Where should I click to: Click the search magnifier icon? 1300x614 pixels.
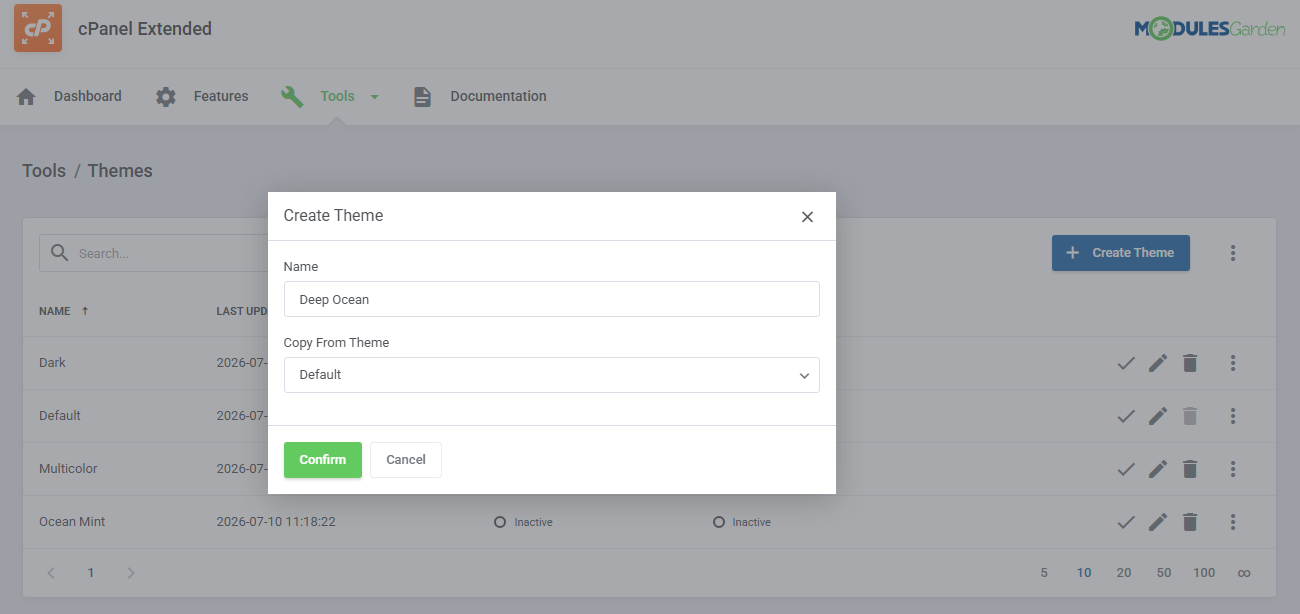pyautogui.click(x=60, y=253)
